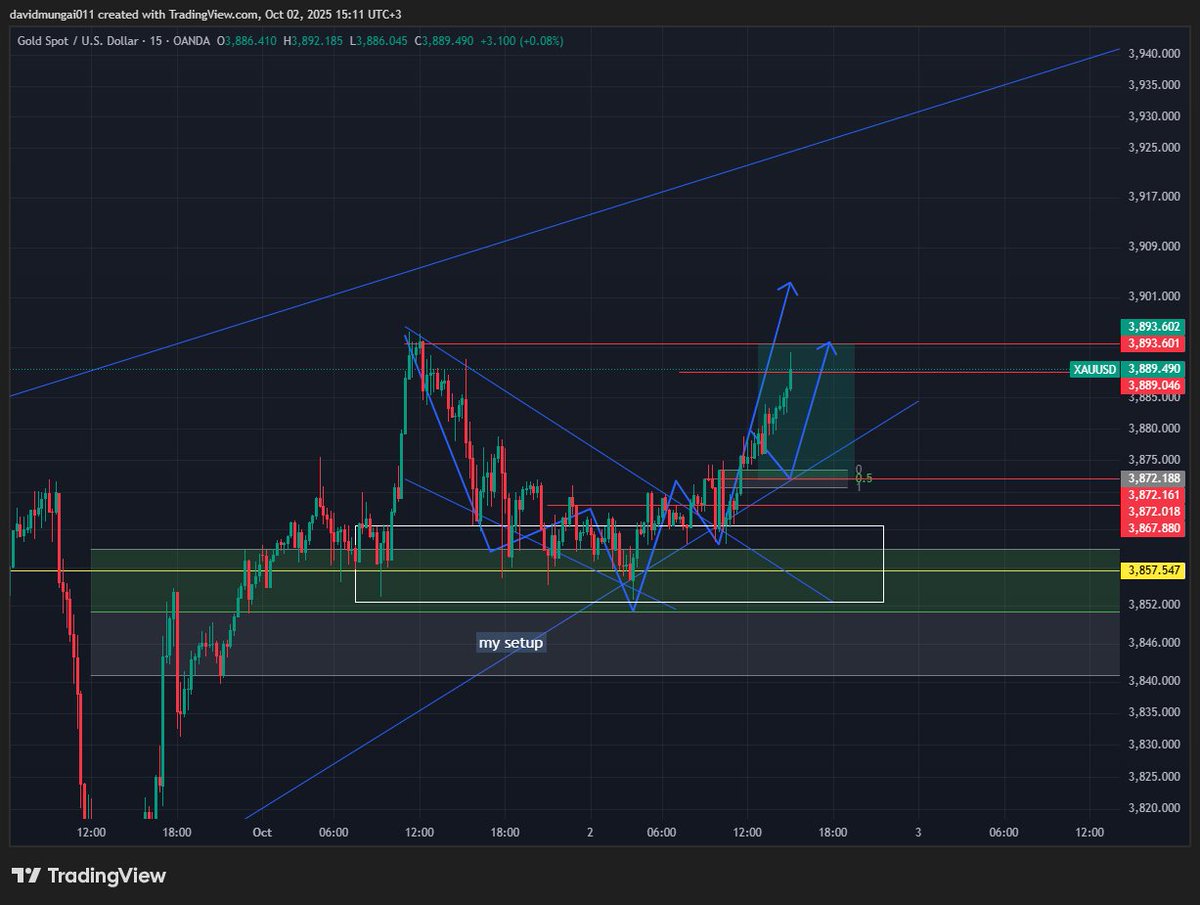The image size is (1200, 905).
Task: Click the 3,909.000 price axis label
Action: [1154, 246]
